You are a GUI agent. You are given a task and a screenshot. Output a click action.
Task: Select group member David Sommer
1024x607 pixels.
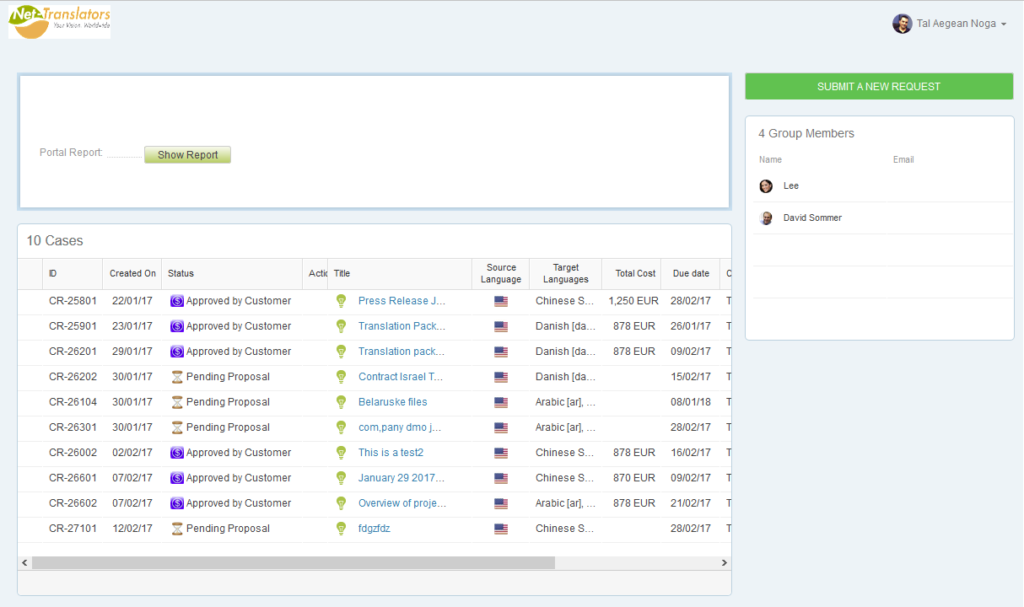point(812,218)
